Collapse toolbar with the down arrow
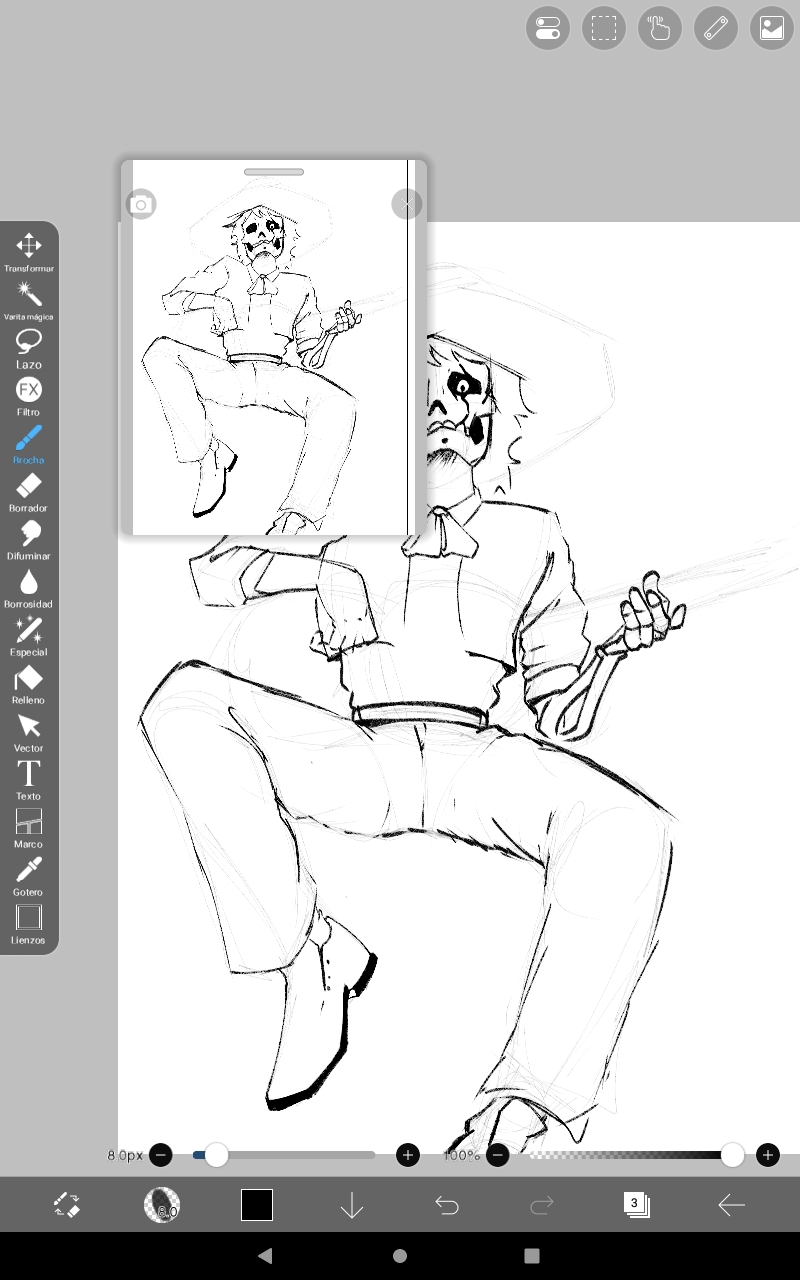This screenshot has height=1280, width=800. (x=351, y=1205)
